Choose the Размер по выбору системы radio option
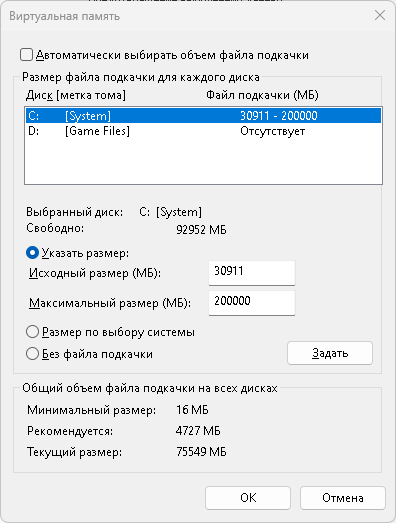This screenshot has width=396, height=523. point(32,332)
